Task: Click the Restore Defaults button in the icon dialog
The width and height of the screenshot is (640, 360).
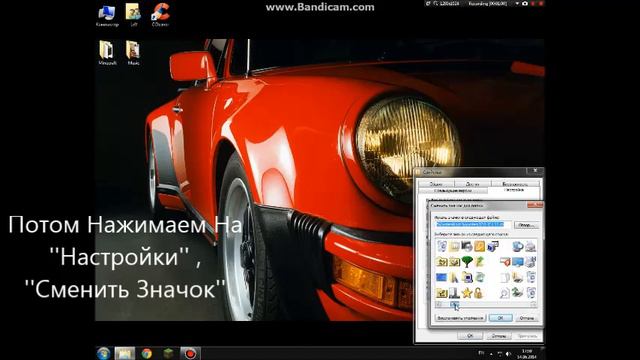Action: 460,318
